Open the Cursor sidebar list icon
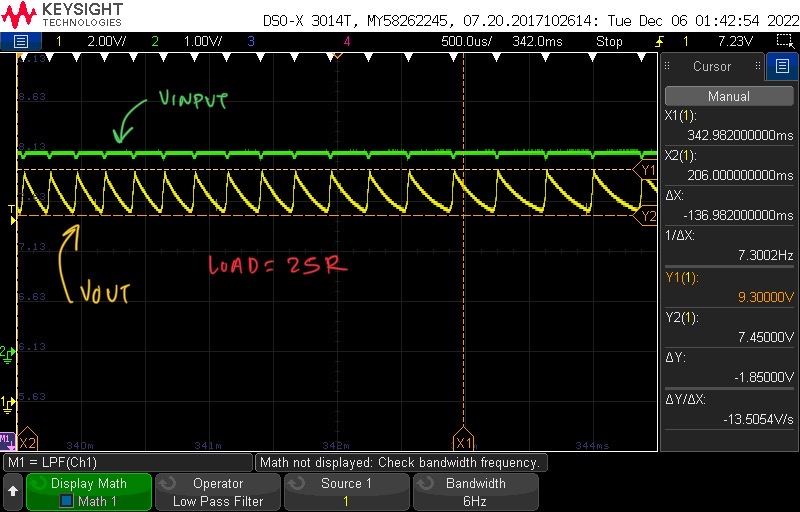 pyautogui.click(x=782, y=66)
